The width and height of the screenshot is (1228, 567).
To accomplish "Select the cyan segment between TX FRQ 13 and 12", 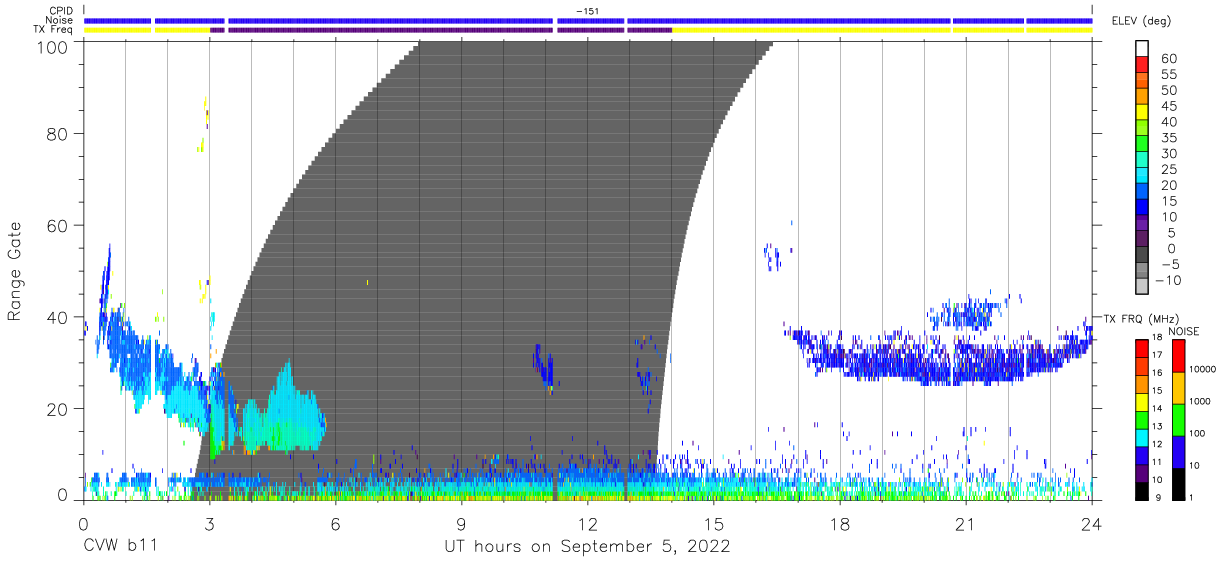I will (1142, 438).
